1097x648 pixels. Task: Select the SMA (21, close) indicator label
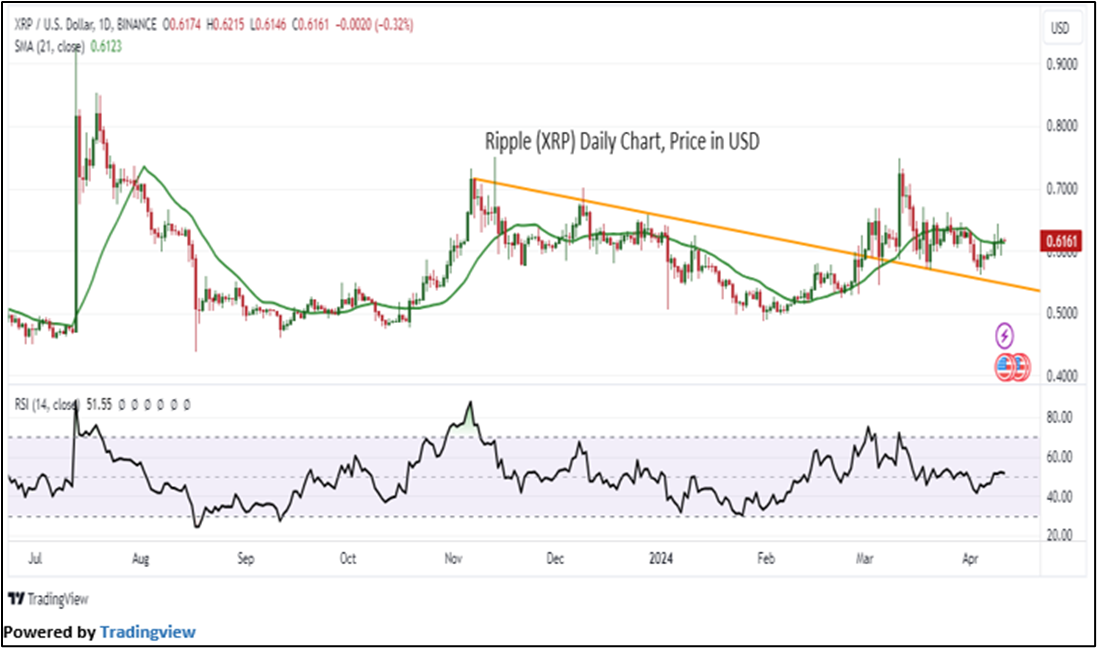pyautogui.click(x=50, y=47)
